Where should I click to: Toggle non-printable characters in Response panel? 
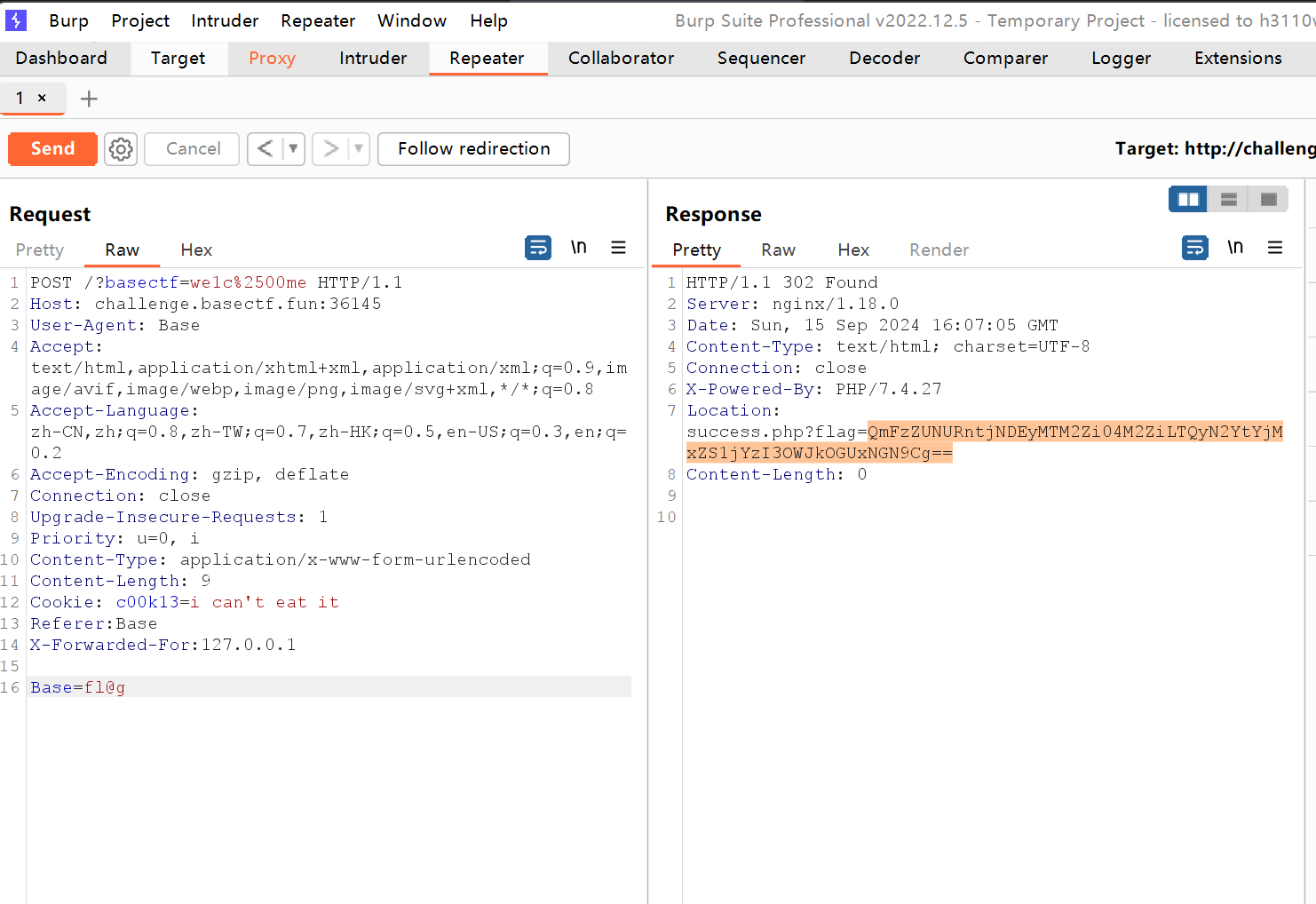coord(1235,248)
